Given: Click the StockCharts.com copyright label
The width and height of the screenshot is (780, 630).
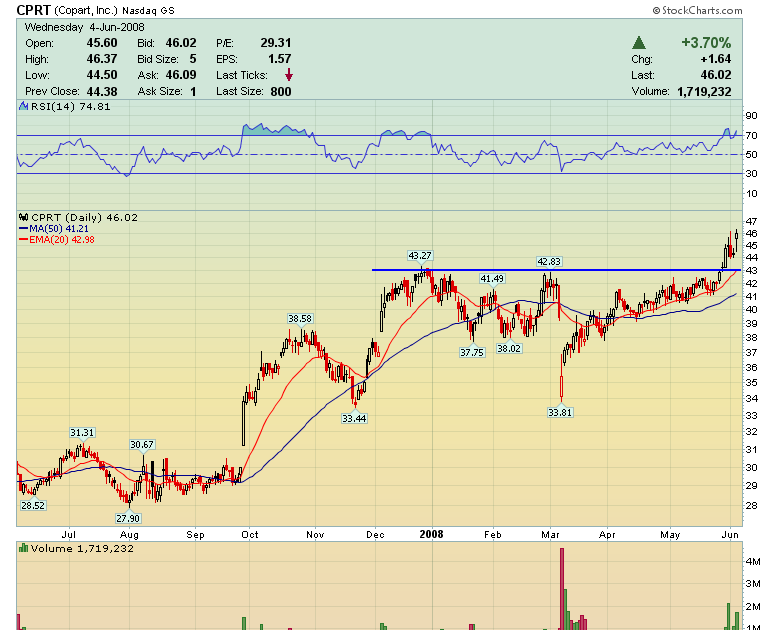Looking at the screenshot, I should pyautogui.click(x=697, y=10).
